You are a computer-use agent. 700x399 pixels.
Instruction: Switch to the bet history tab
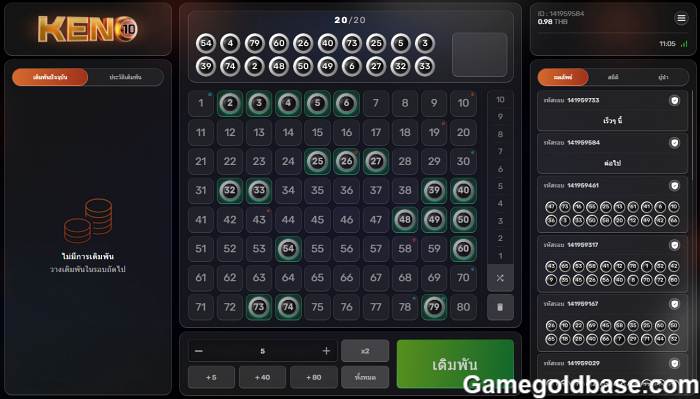tap(125, 77)
